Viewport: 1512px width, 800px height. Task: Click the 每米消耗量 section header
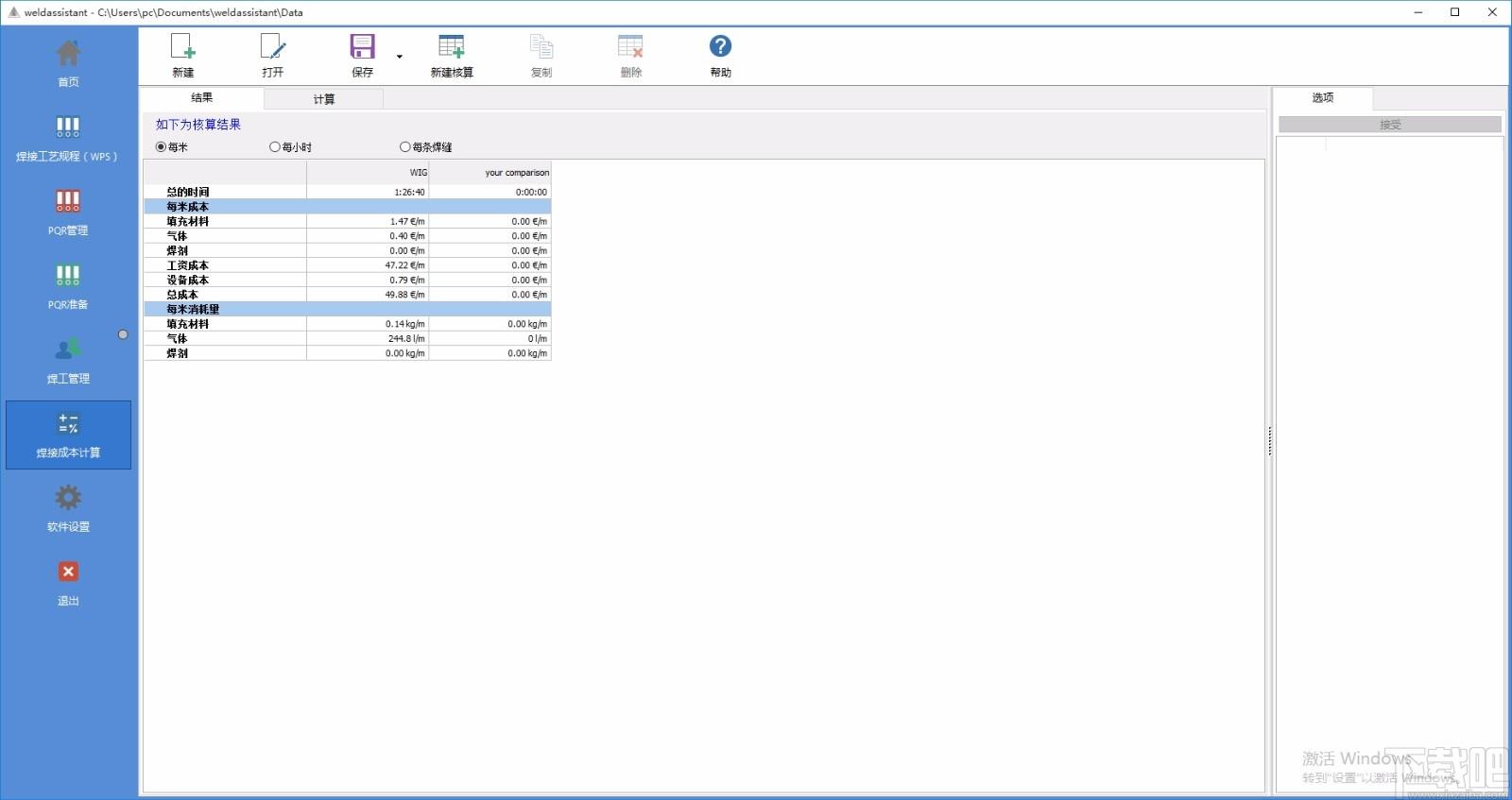(x=347, y=309)
